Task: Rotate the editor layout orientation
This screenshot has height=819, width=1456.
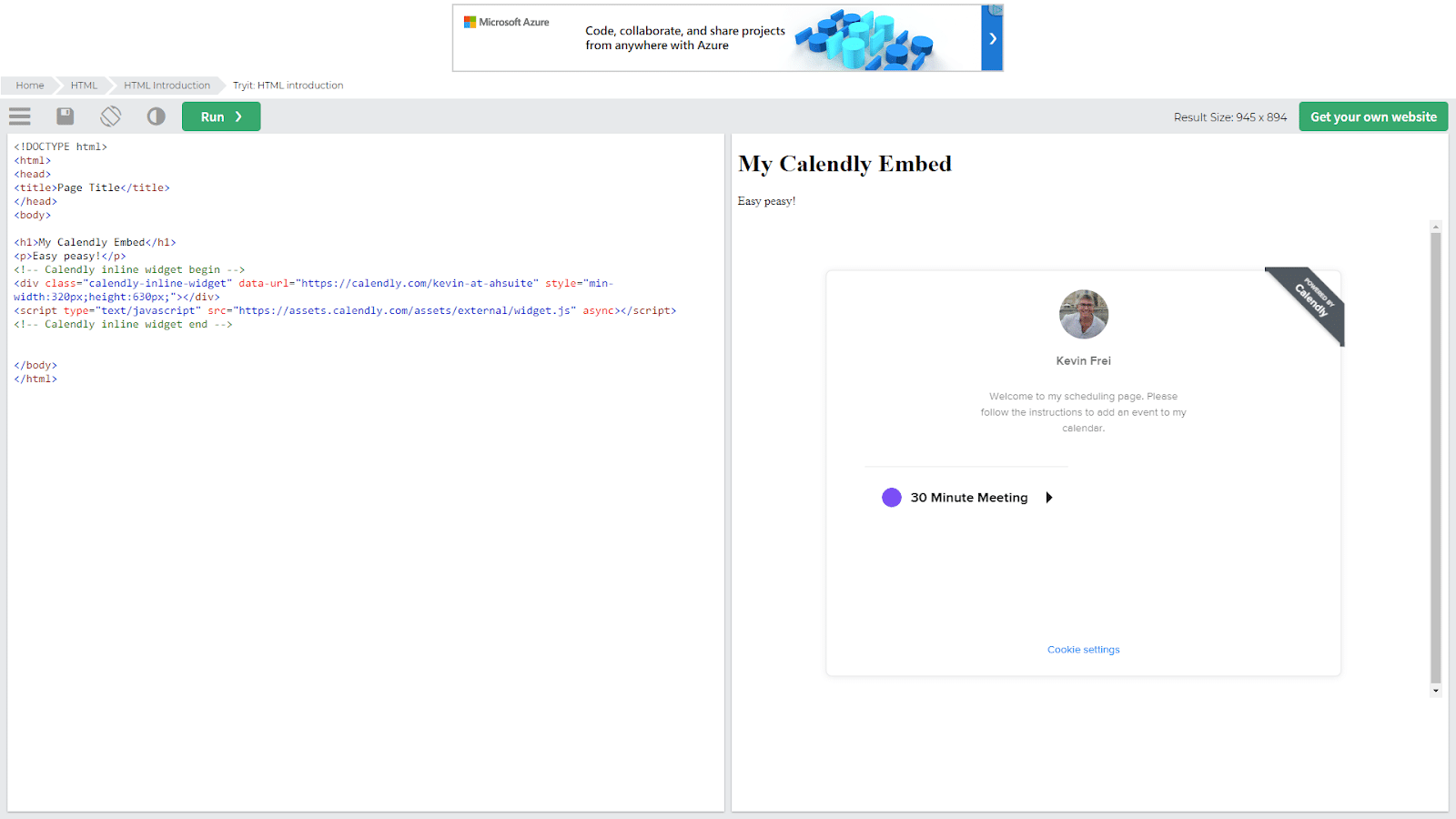Action: 111,116
